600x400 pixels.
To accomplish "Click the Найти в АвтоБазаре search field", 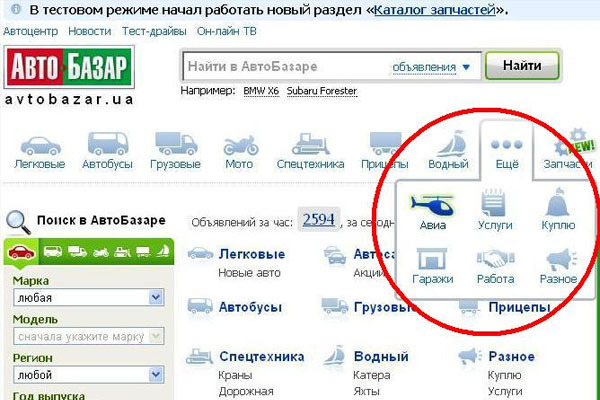I will click(285, 68).
